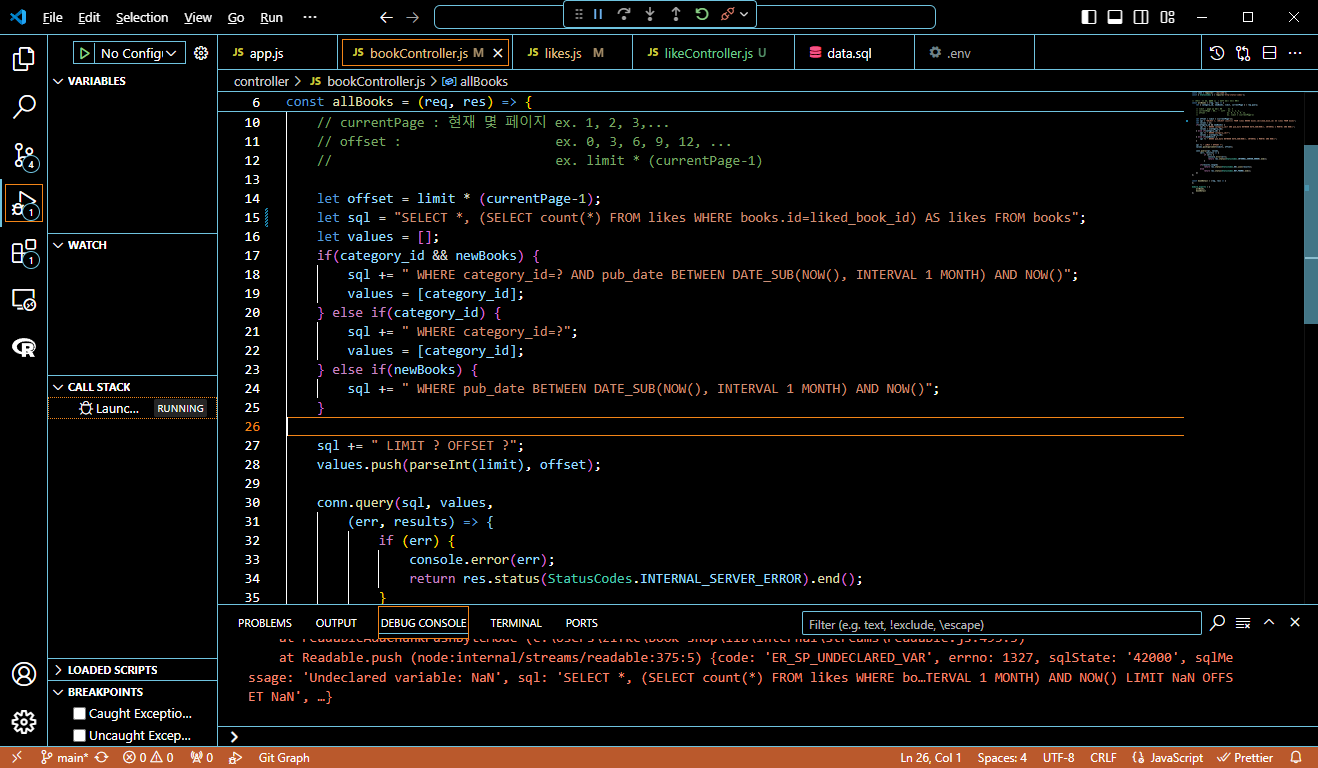
Task: Open the Search view in activity bar
Action: (x=24, y=106)
